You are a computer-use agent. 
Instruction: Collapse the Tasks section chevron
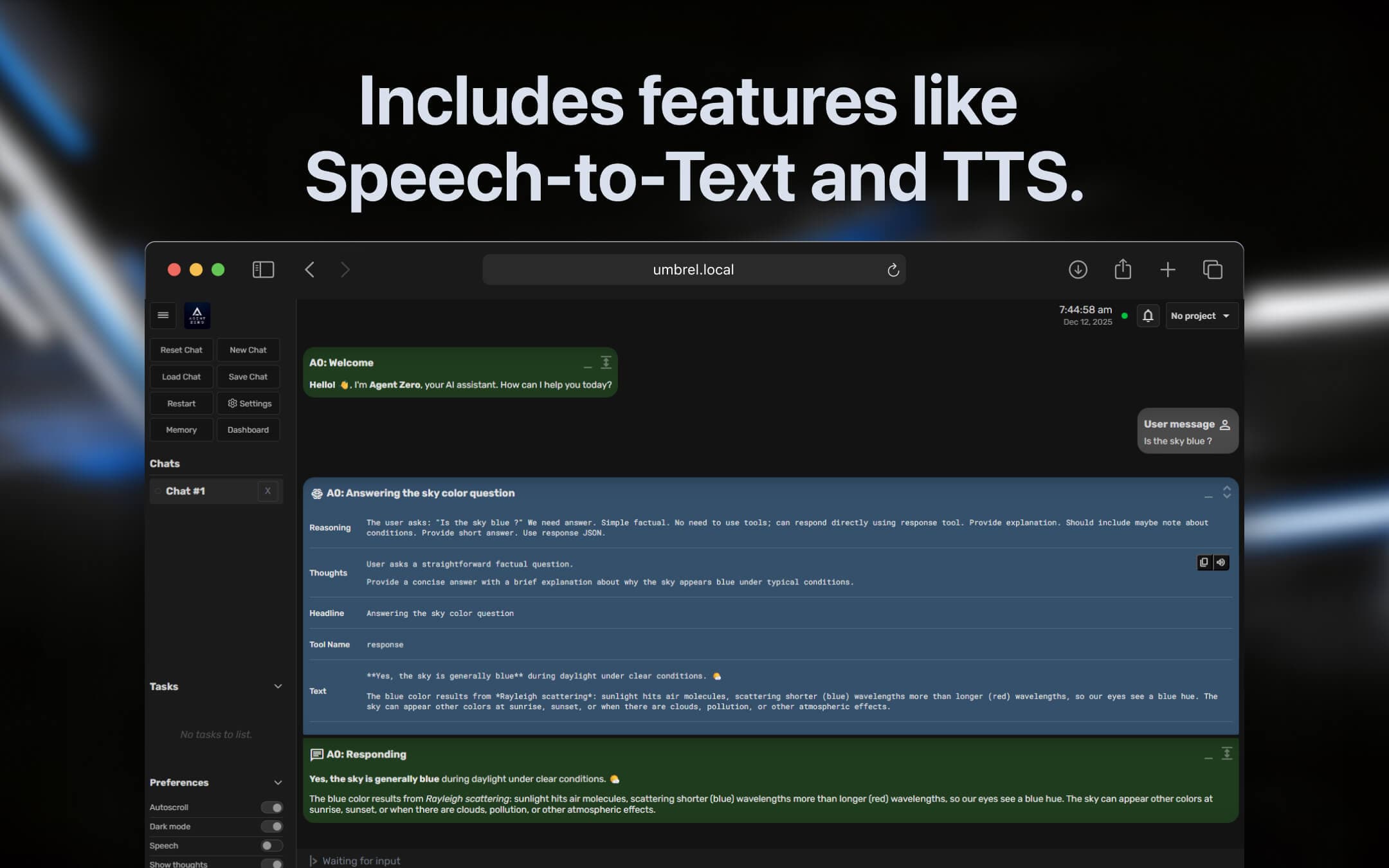coord(278,687)
